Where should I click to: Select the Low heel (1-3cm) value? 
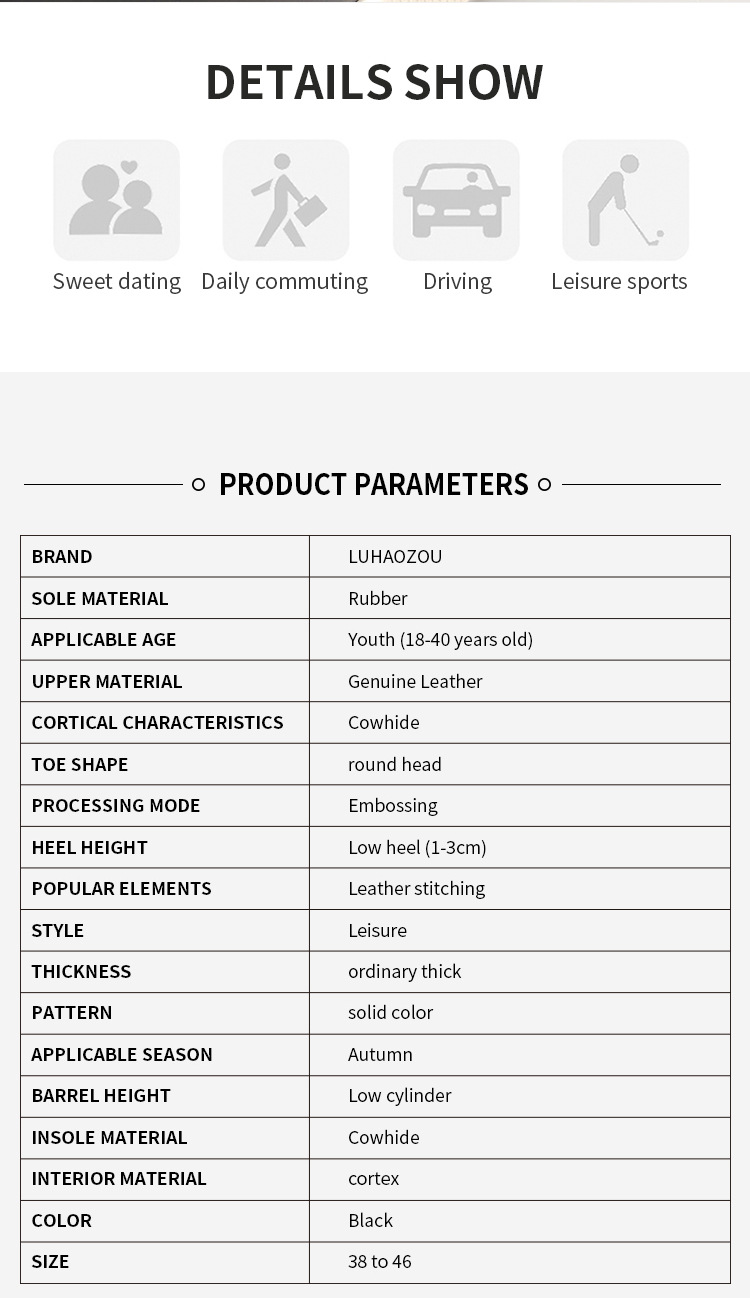[x=417, y=848]
